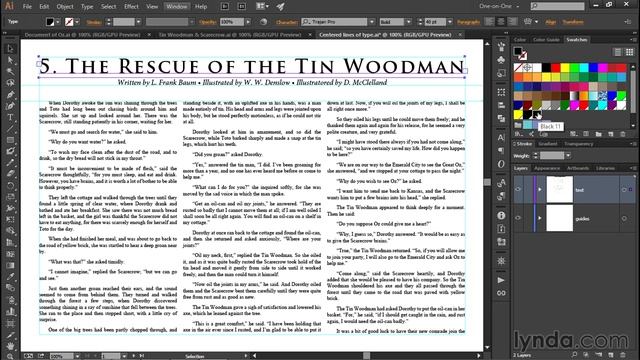The width and height of the screenshot is (640, 360).
Task: Open the Symbols panel club icon
Action: tap(501, 60)
